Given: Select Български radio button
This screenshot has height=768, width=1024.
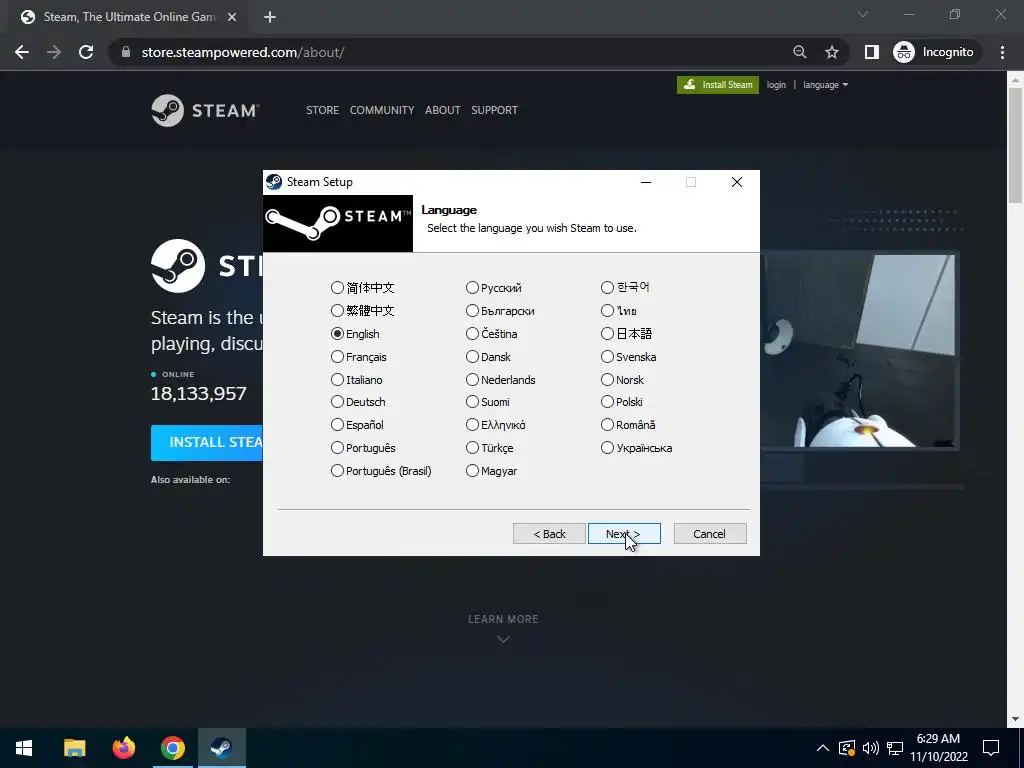Looking at the screenshot, I should tap(472, 310).
